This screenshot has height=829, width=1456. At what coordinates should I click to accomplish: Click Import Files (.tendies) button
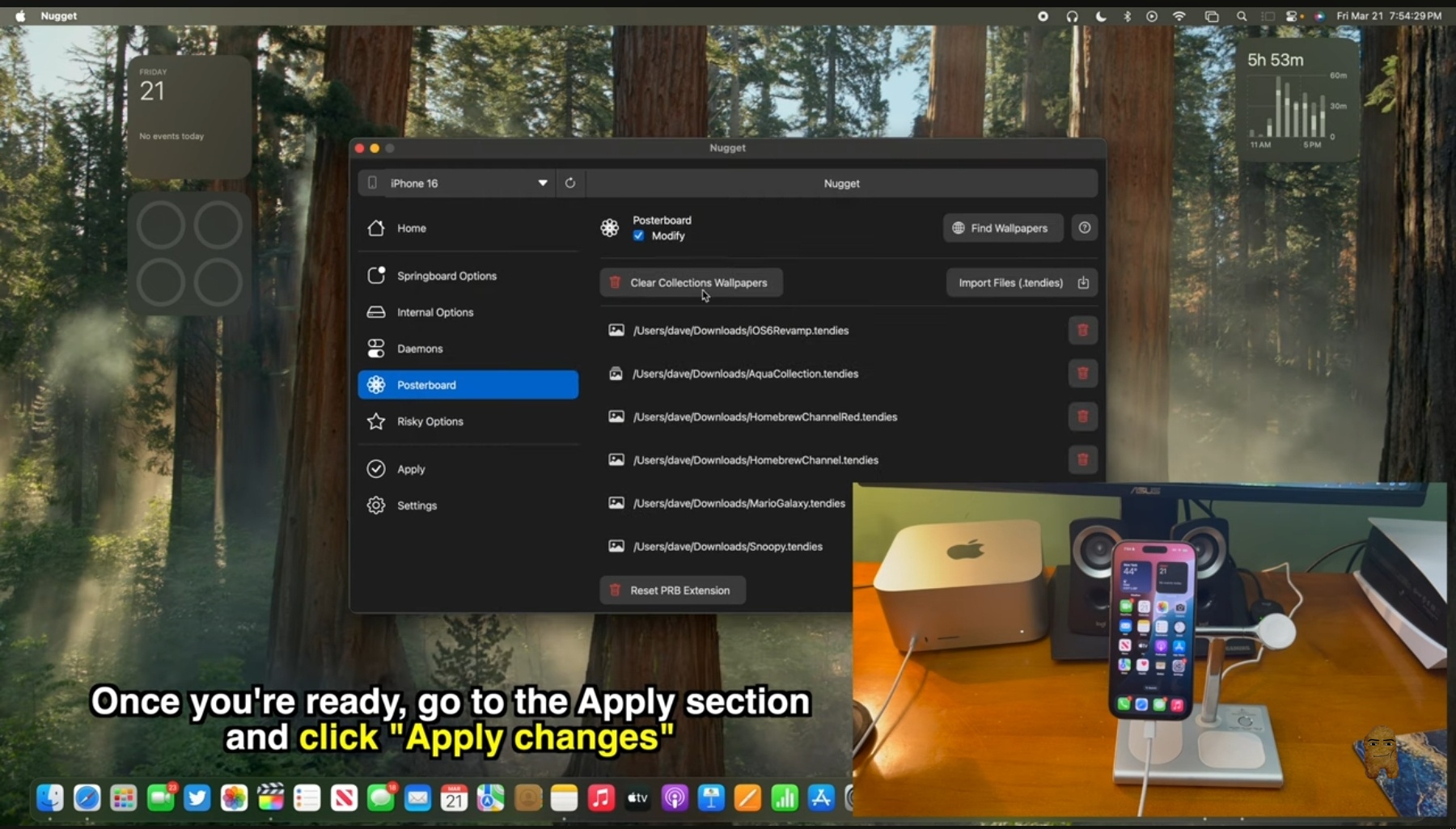click(1022, 282)
